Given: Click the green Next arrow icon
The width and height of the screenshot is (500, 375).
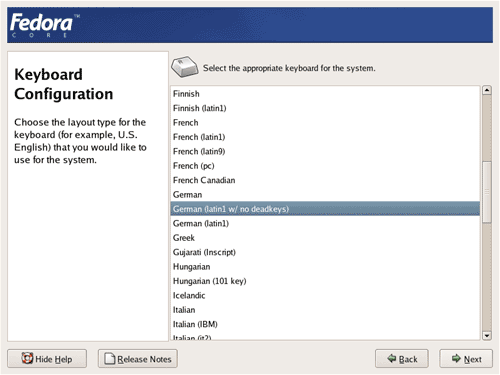Looking at the screenshot, I should click(x=456, y=359).
